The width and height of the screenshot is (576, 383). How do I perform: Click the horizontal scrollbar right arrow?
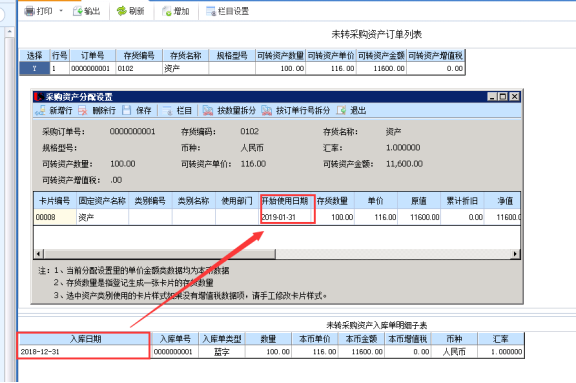515,254
